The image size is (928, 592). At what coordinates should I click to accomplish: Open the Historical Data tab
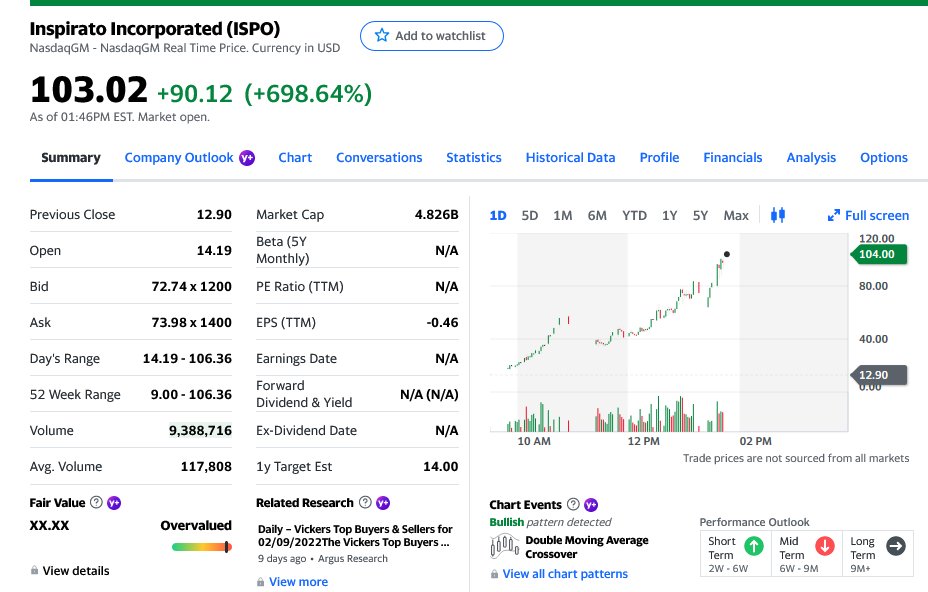[x=571, y=157]
